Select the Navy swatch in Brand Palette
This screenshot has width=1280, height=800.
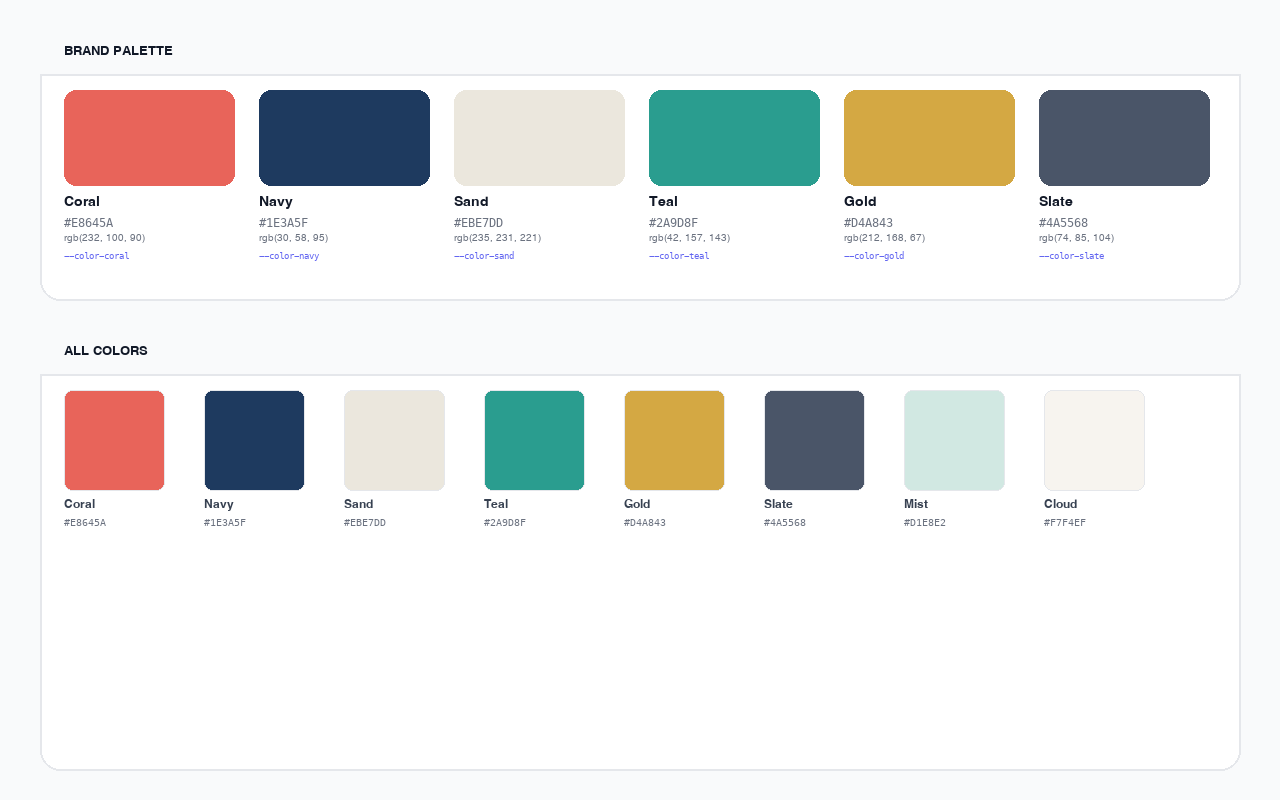(344, 137)
